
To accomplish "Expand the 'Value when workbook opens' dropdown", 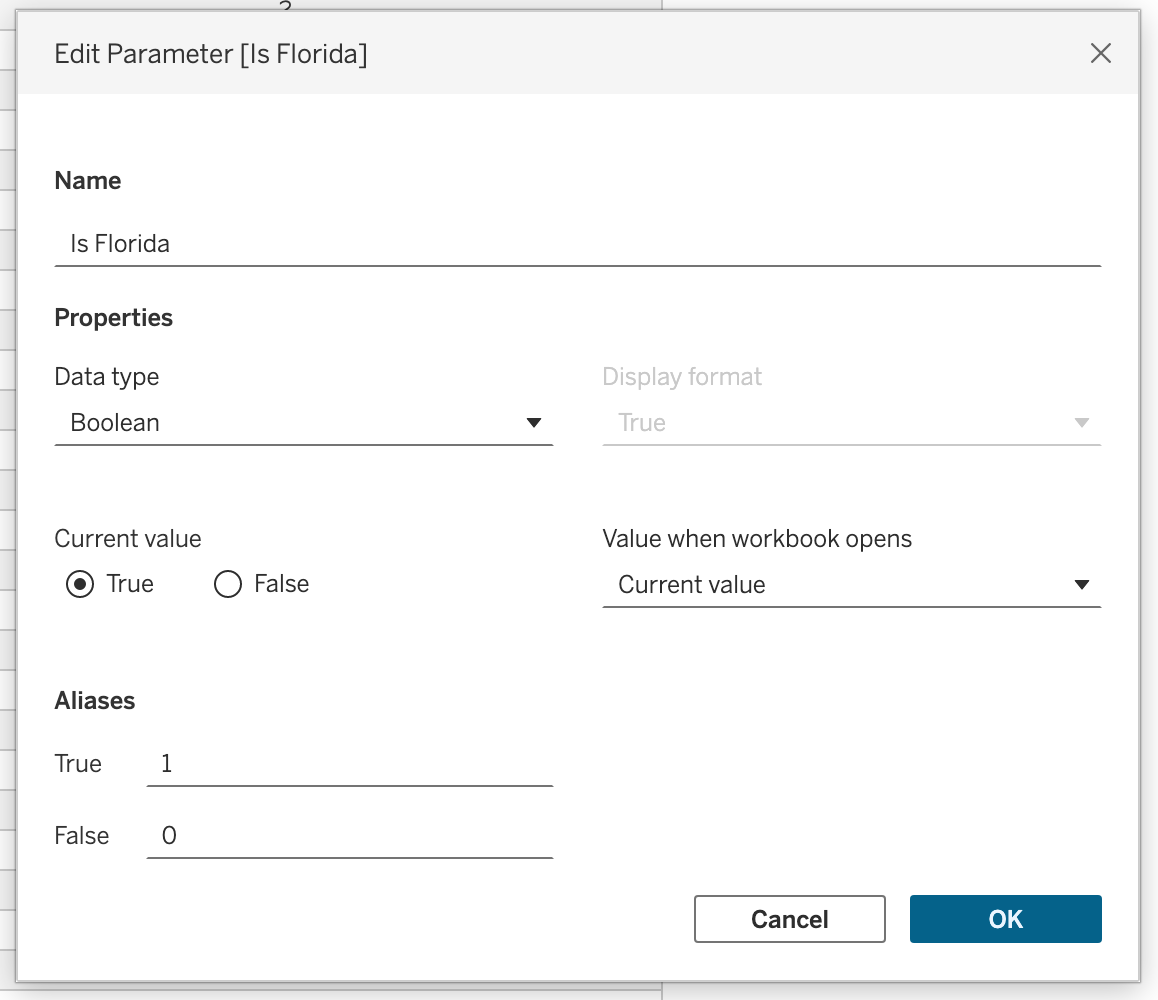I will tap(851, 585).
